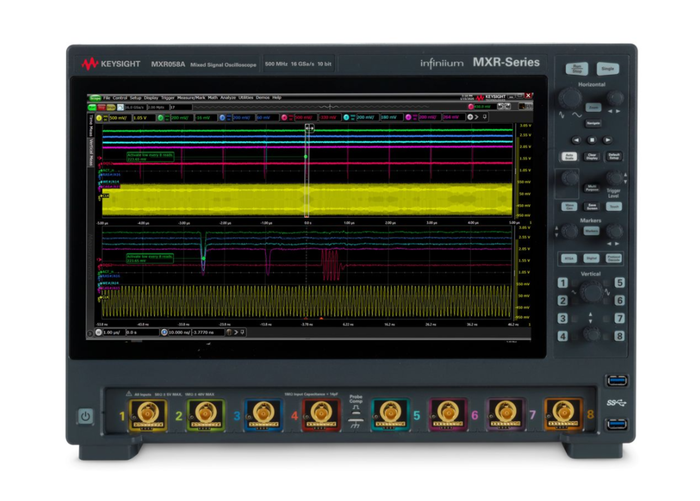
Task: Toggle hardware channel 2 key
Action: click(562, 301)
